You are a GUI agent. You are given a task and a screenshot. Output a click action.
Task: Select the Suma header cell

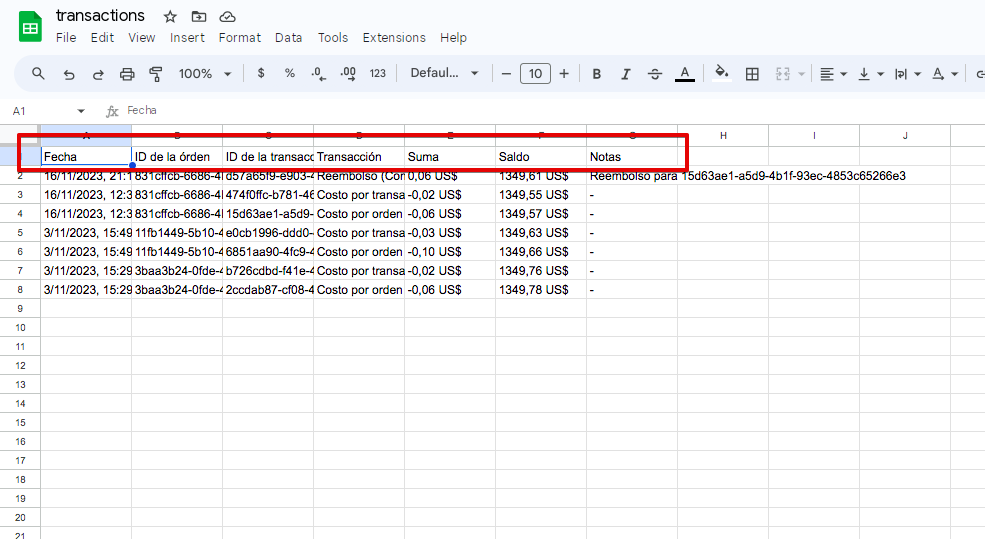click(x=450, y=156)
